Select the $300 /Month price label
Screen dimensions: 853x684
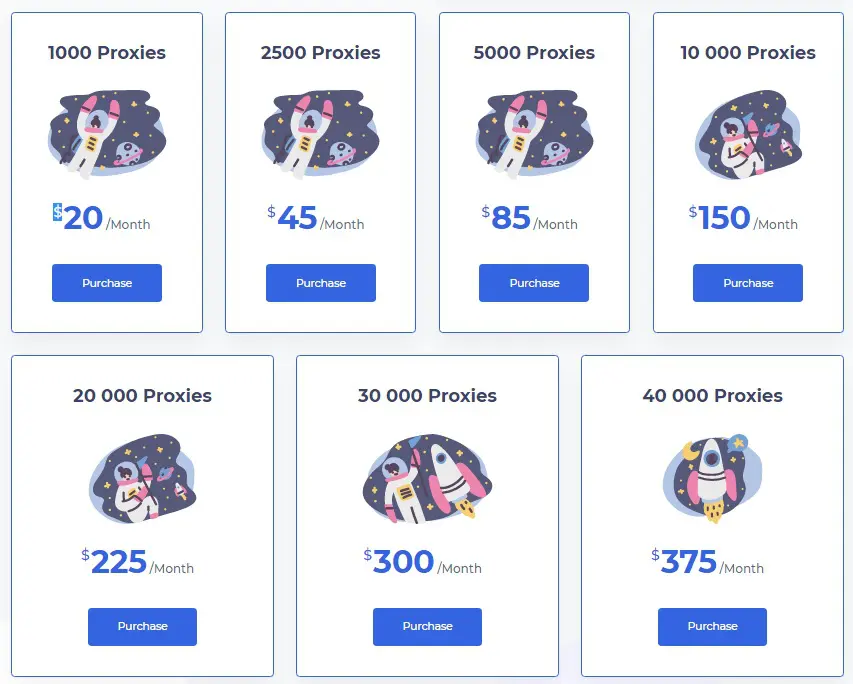click(x=423, y=562)
